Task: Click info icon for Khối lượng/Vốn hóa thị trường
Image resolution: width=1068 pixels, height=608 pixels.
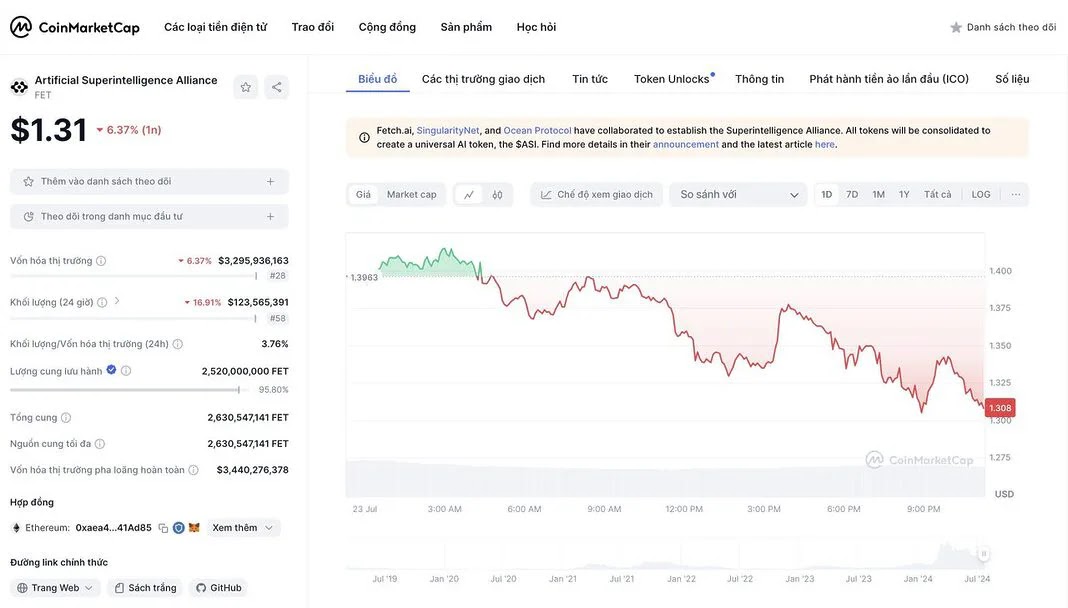Action: coord(178,344)
